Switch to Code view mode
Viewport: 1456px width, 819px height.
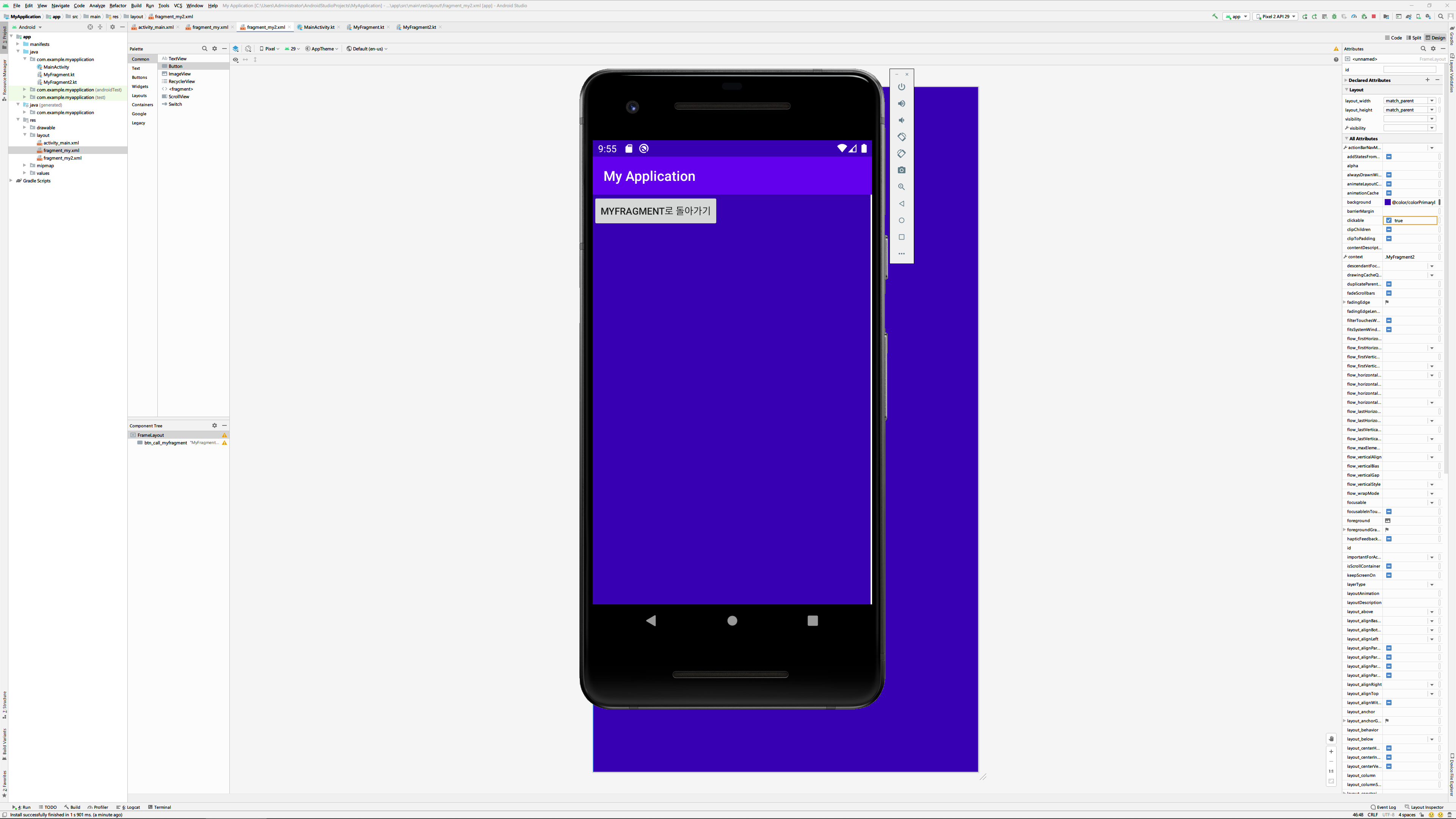coord(1393,38)
